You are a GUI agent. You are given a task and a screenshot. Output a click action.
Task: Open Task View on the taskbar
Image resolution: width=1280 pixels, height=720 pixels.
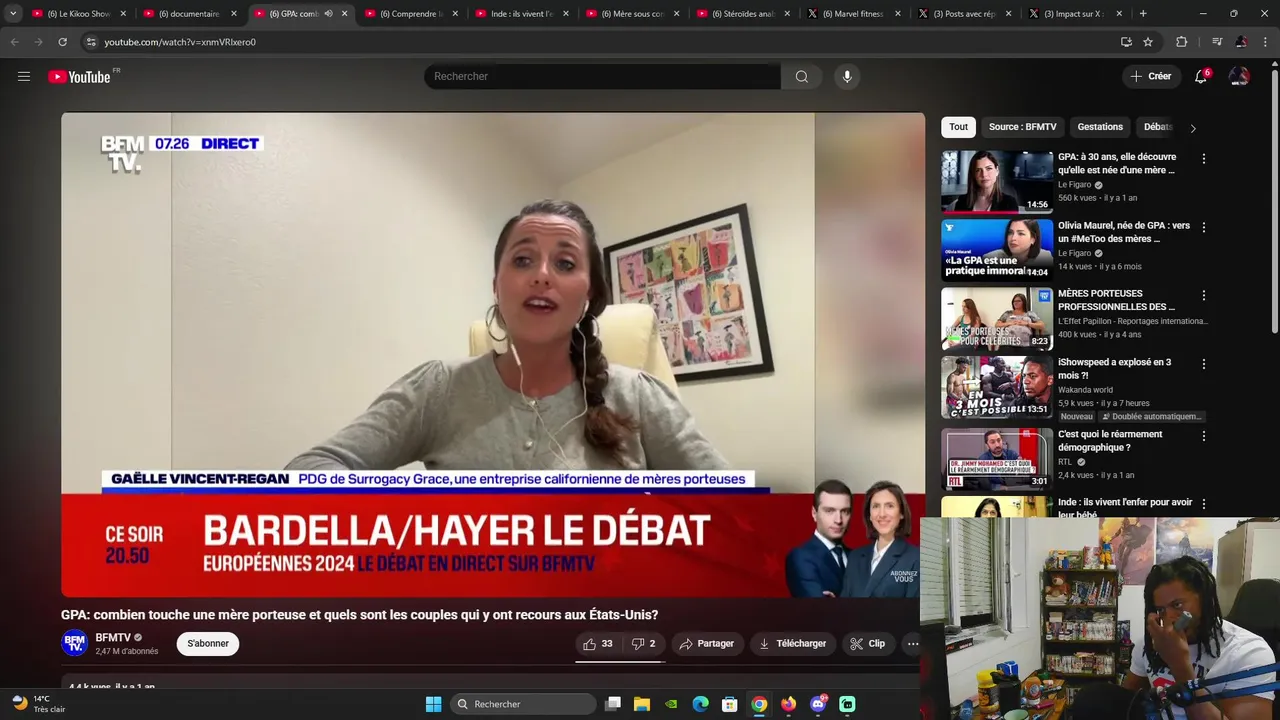(613, 704)
